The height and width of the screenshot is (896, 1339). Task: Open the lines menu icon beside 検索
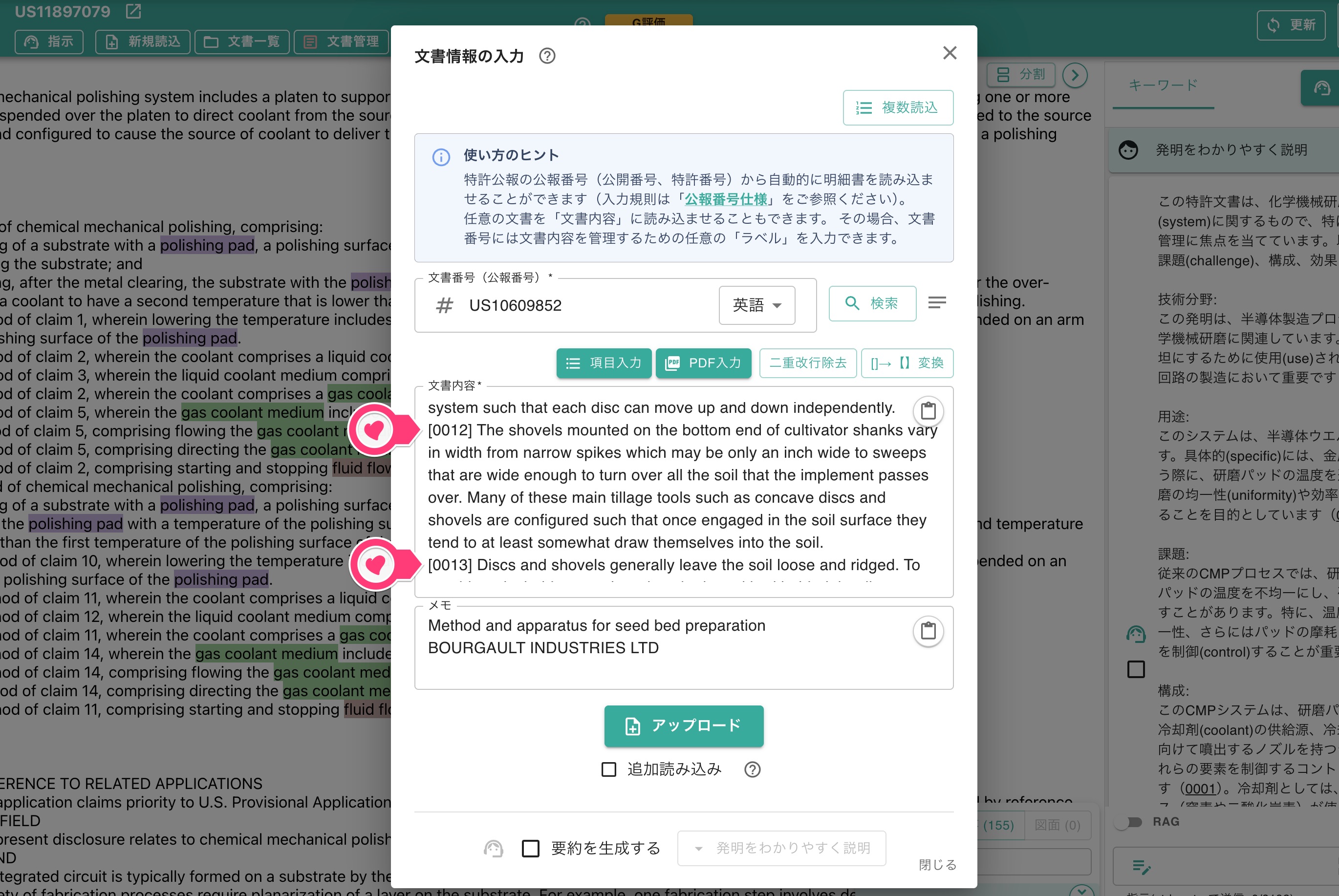pyautogui.click(x=937, y=302)
